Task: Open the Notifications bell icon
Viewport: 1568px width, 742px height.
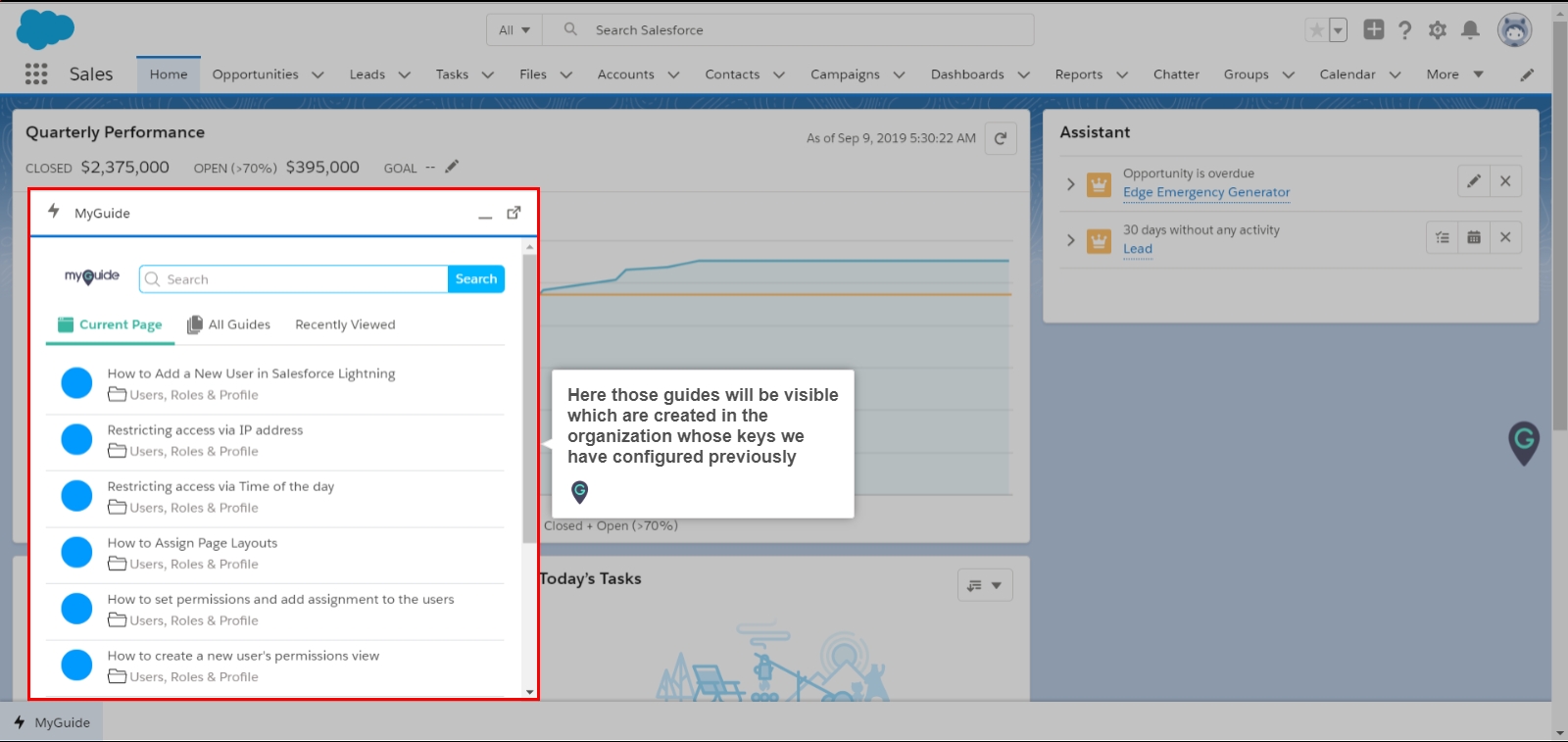Action: tap(1470, 30)
